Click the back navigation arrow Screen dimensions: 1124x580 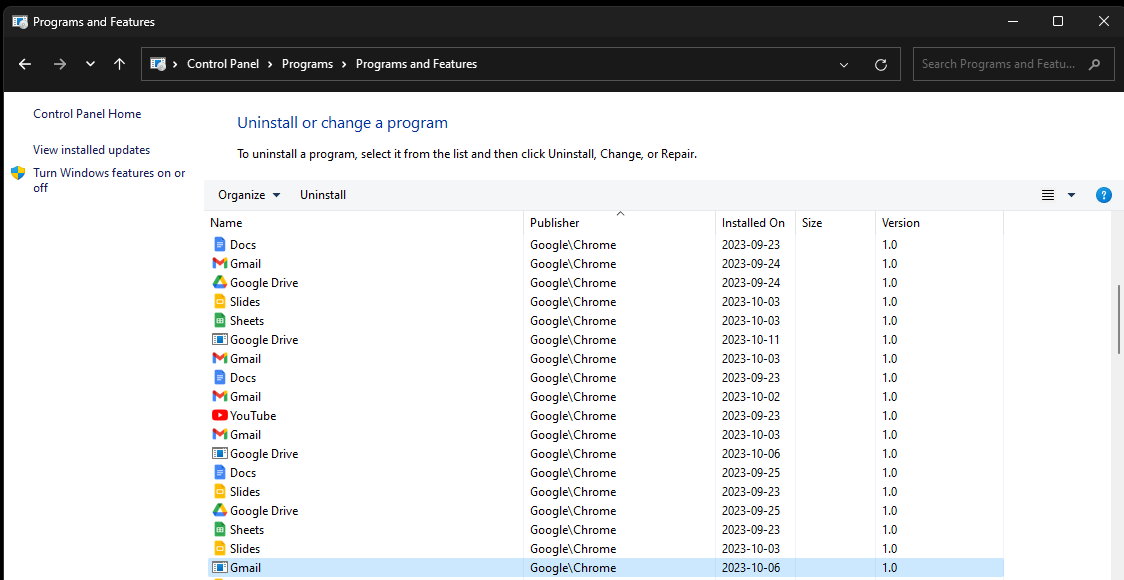click(25, 64)
